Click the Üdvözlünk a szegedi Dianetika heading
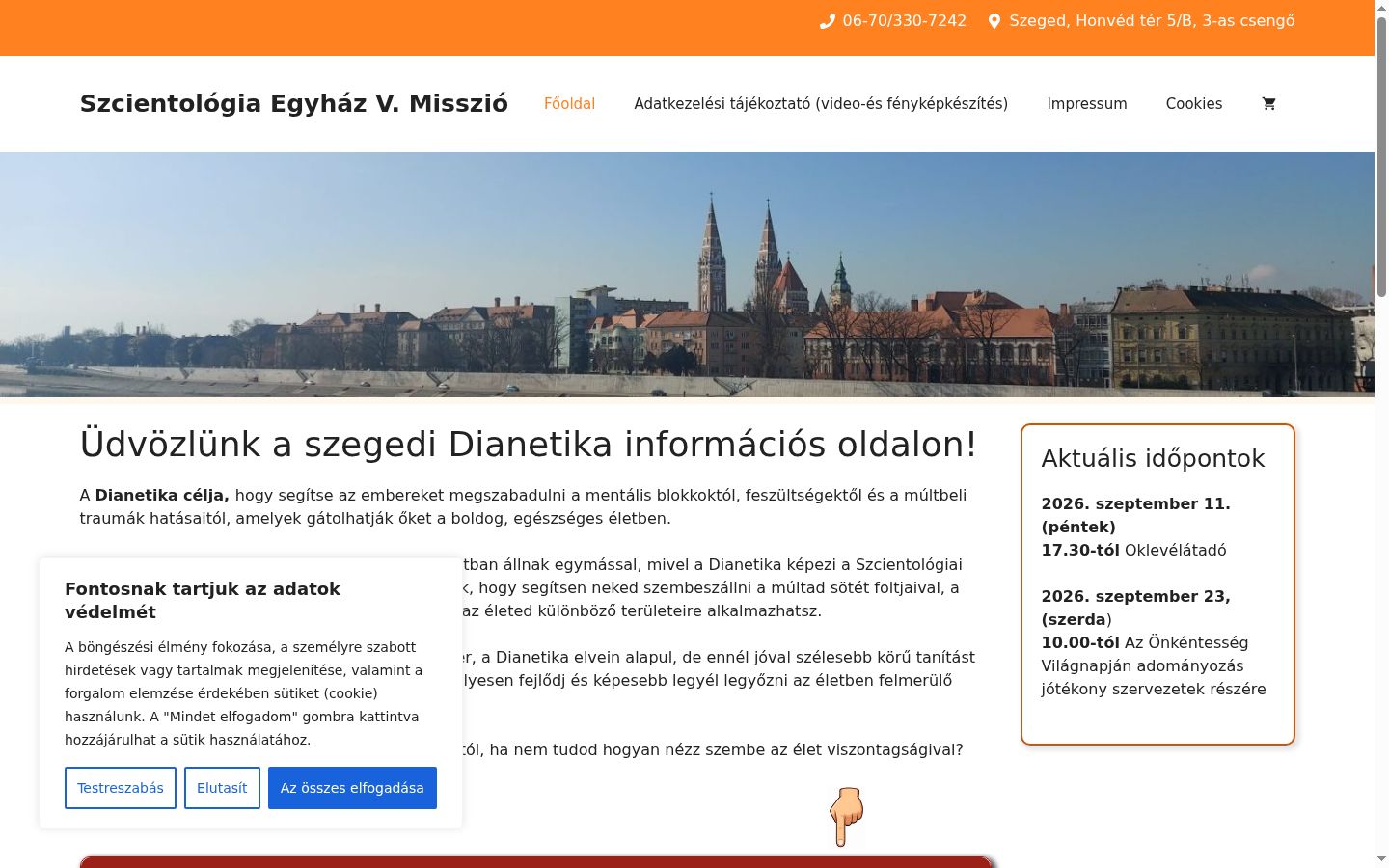The width and height of the screenshot is (1389, 868). 529,445
